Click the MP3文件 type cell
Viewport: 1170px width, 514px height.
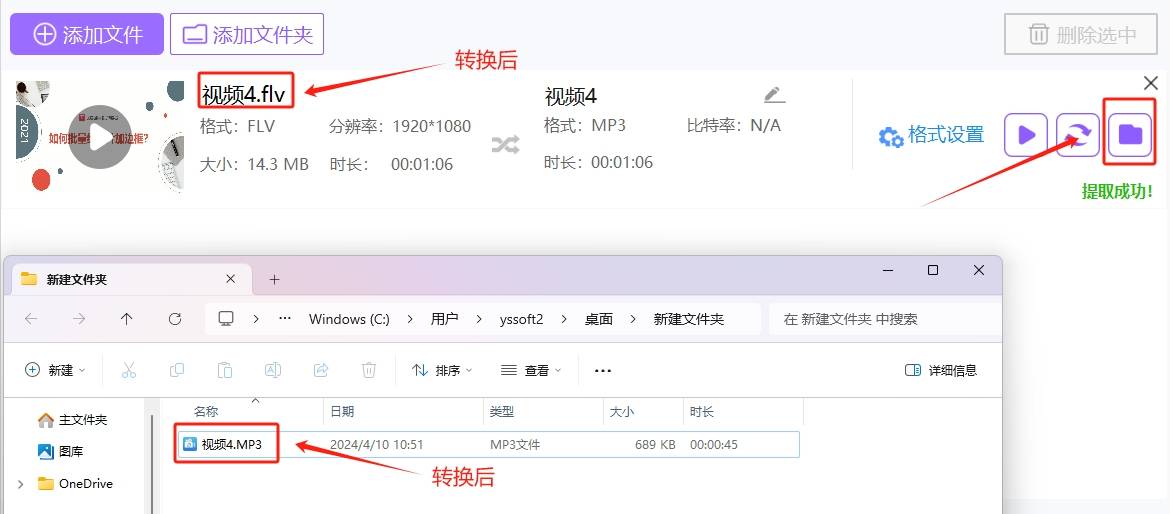[x=516, y=445]
